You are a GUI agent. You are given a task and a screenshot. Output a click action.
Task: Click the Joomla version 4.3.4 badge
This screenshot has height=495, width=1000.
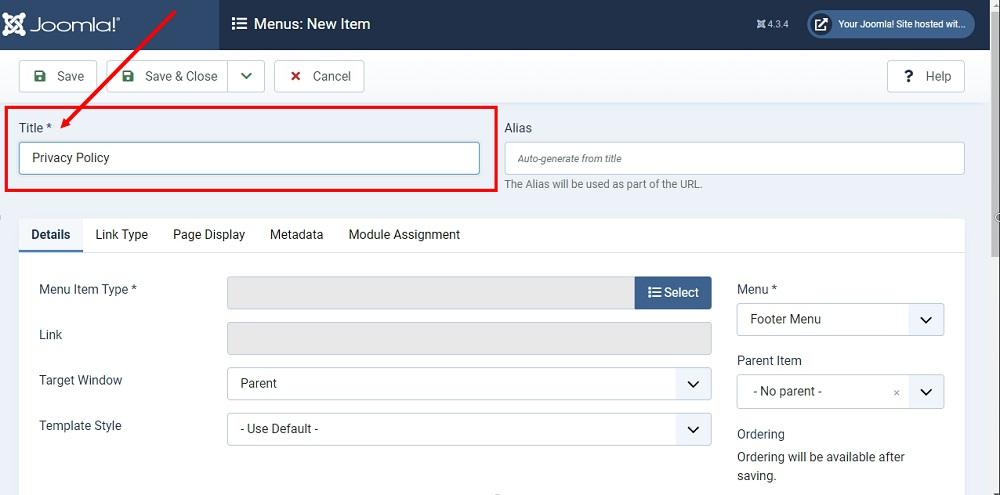pyautogui.click(x=772, y=24)
